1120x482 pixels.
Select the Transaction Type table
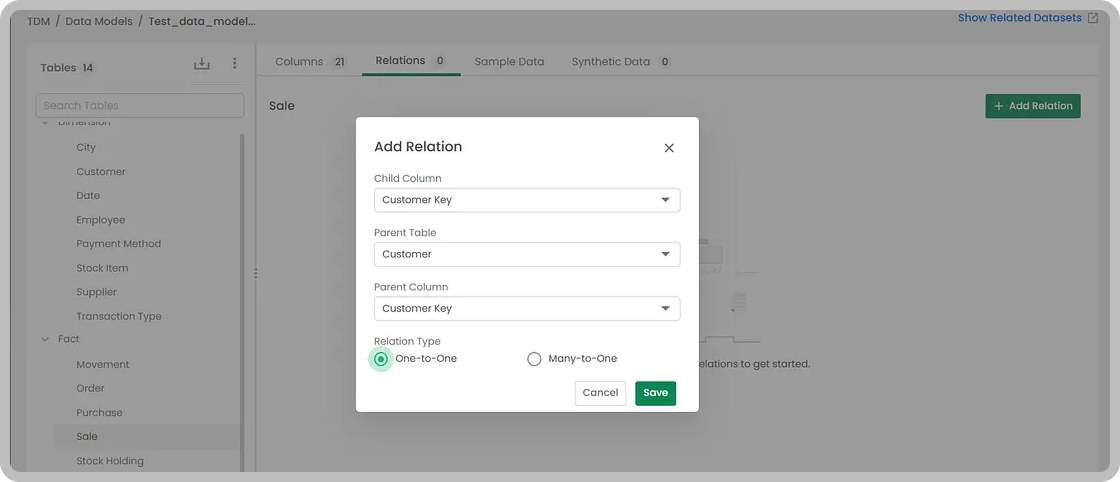tap(119, 316)
